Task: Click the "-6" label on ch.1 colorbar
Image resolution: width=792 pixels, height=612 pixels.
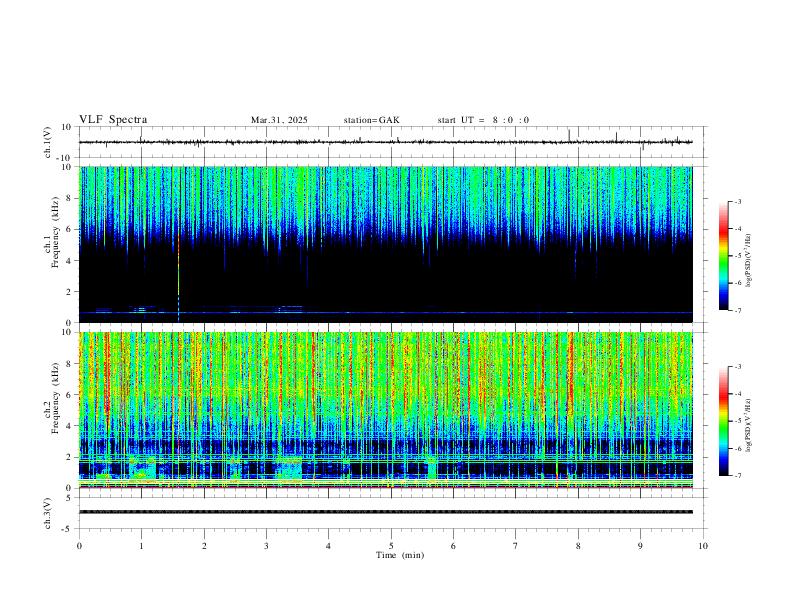Action: pyautogui.click(x=738, y=283)
